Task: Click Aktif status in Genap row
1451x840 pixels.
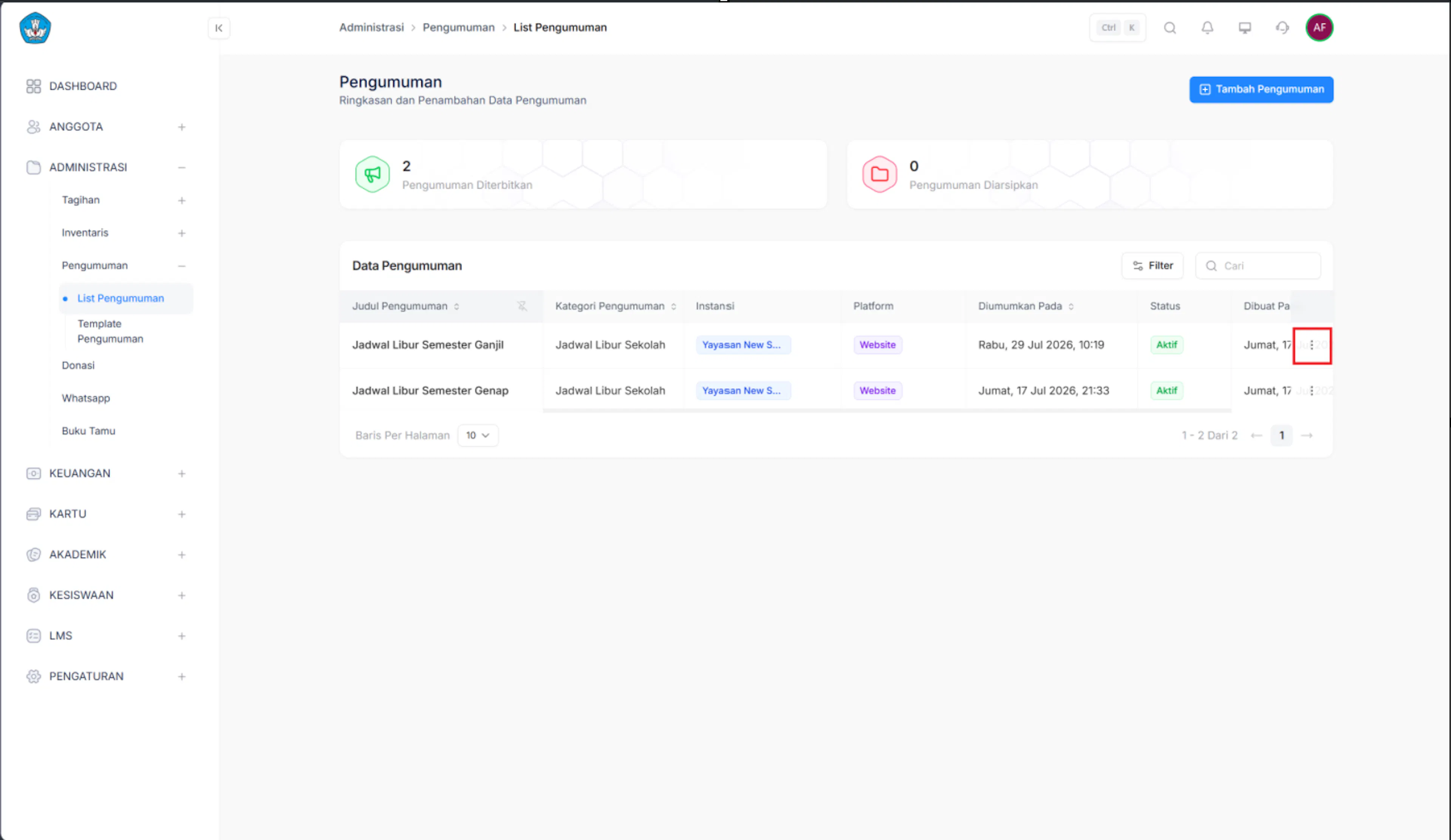Action: (1166, 391)
